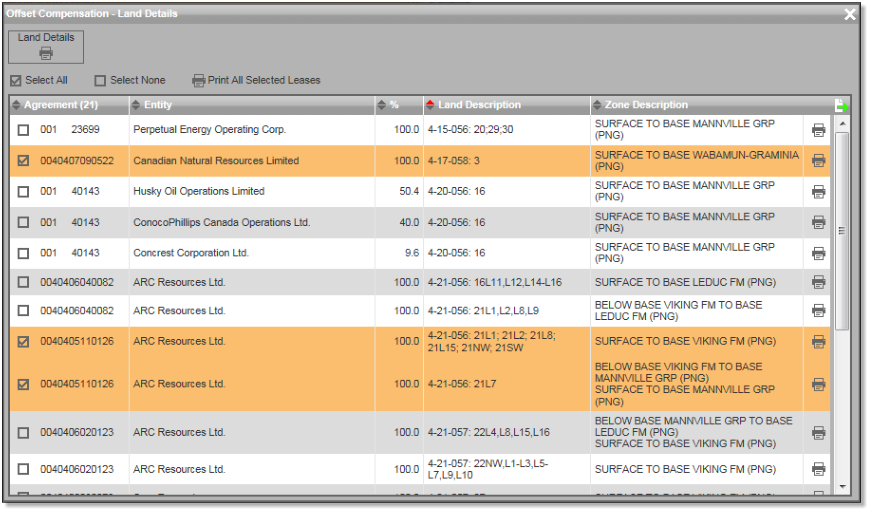
Task: Click Print All Selected Leases
Action: pos(257,81)
